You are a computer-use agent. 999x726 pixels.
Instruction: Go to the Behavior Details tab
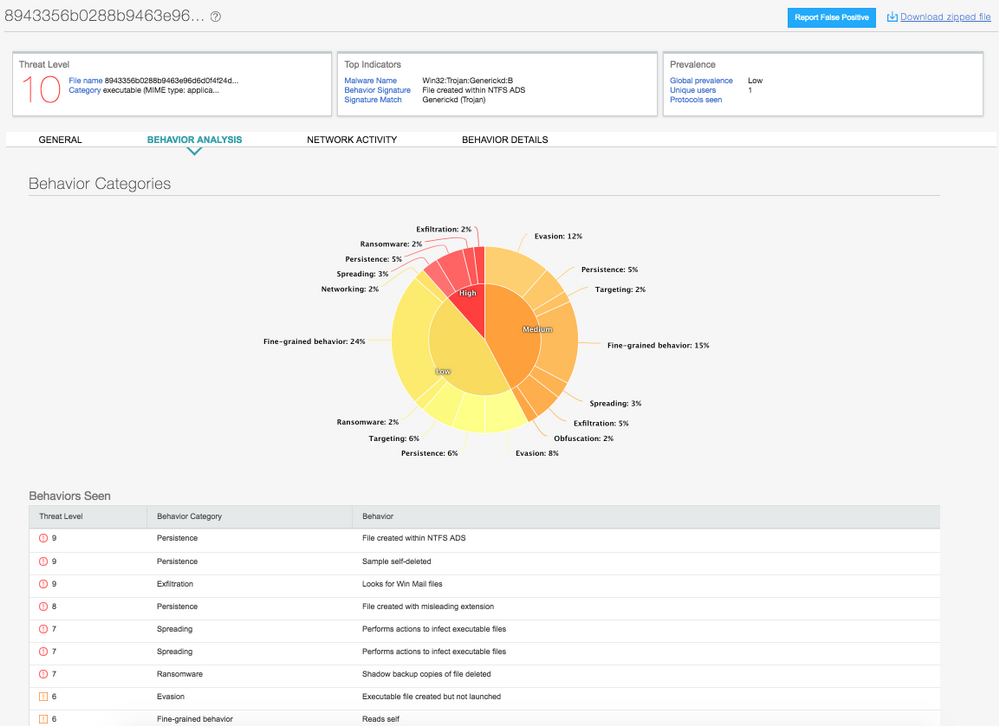[x=504, y=140]
